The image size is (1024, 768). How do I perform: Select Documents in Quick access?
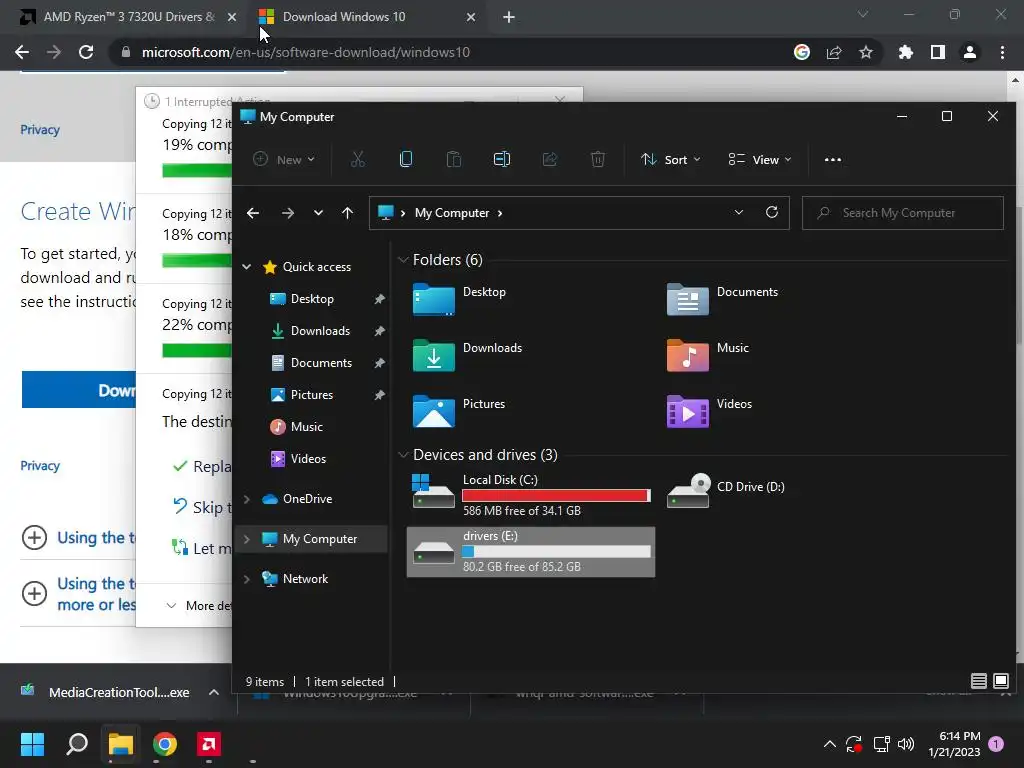(x=321, y=362)
